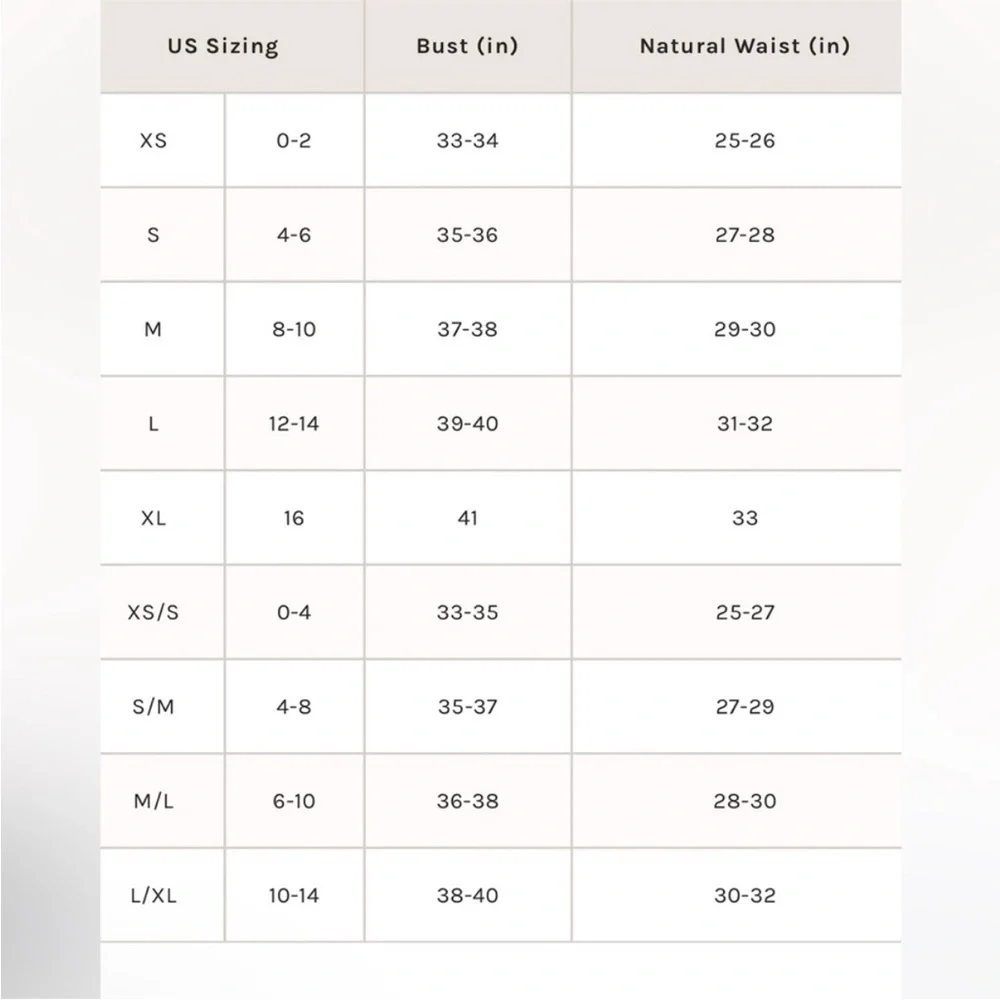
Task: Click the 25-26 waist measurement cell
Action: (744, 141)
